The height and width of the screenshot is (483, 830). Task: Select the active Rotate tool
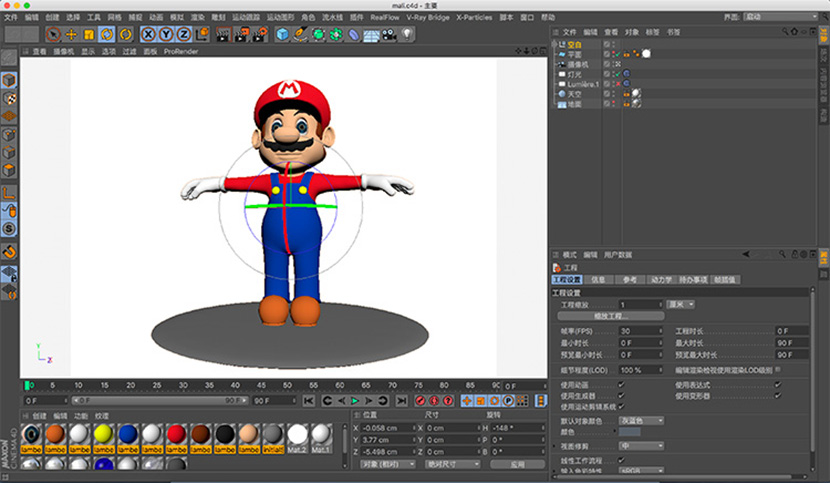tap(107, 34)
